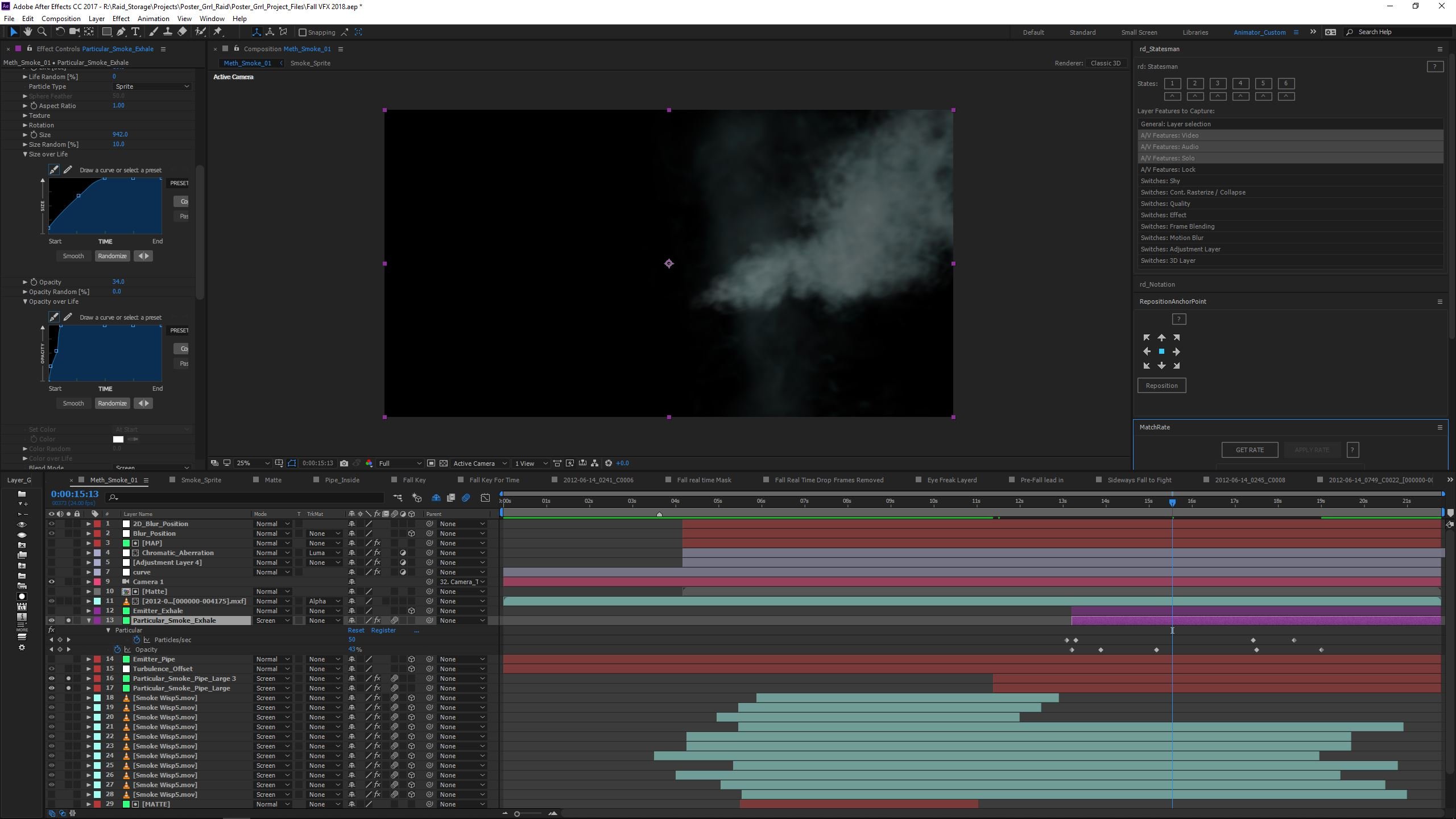Click state 3 button in rd: Statesman
Screen dimensions: 1456x819
coord(1218,83)
